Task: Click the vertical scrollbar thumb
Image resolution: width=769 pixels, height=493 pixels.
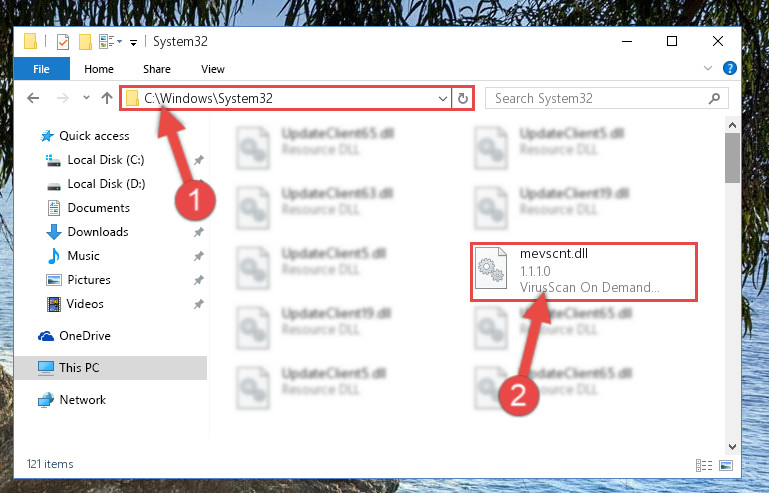Action: [732, 158]
